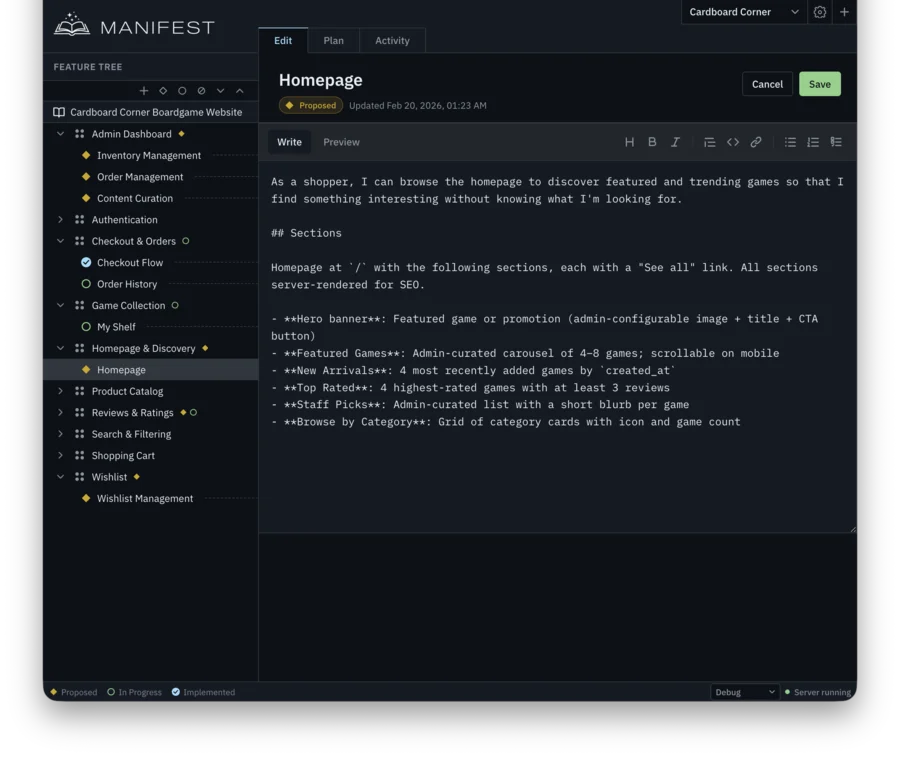
Task: Toggle italic formatting in the editor
Action: [675, 142]
